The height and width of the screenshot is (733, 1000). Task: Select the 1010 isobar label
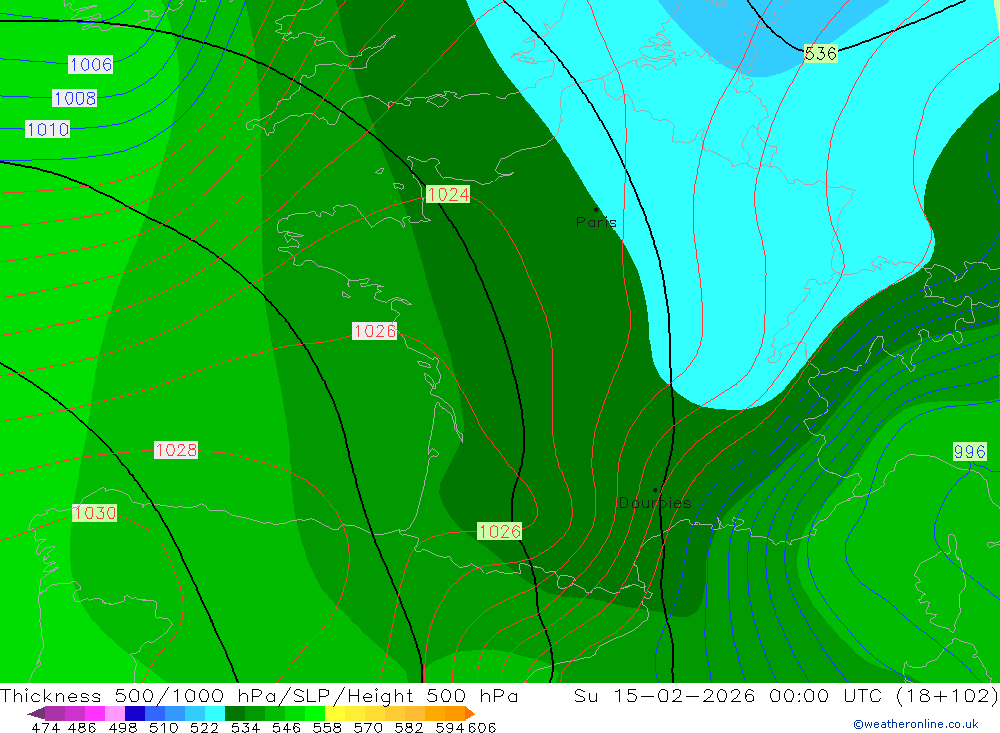[48, 130]
